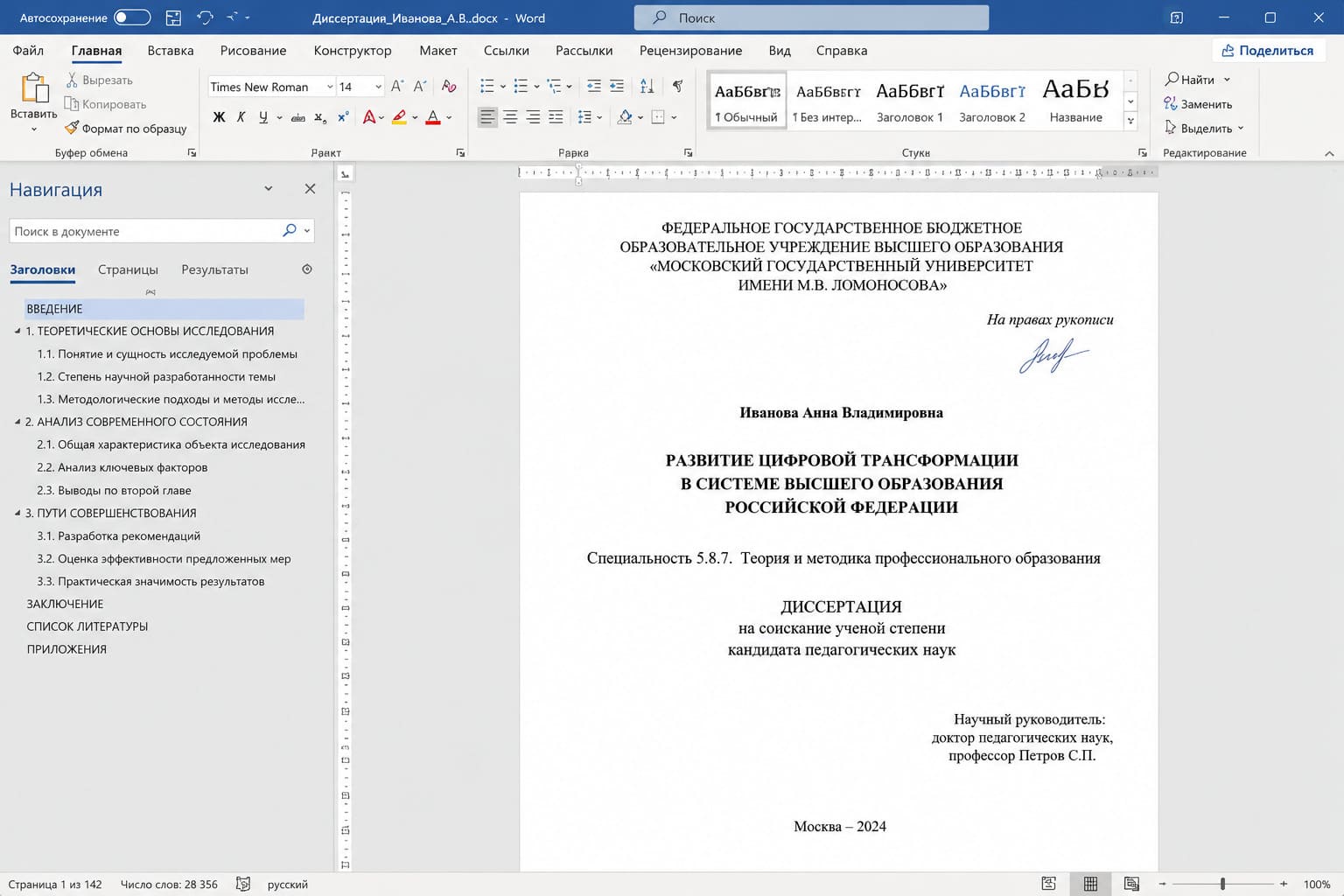The width and height of the screenshot is (1344, 896).
Task: Switch to Страницы tab in navigation
Action: pos(128,269)
